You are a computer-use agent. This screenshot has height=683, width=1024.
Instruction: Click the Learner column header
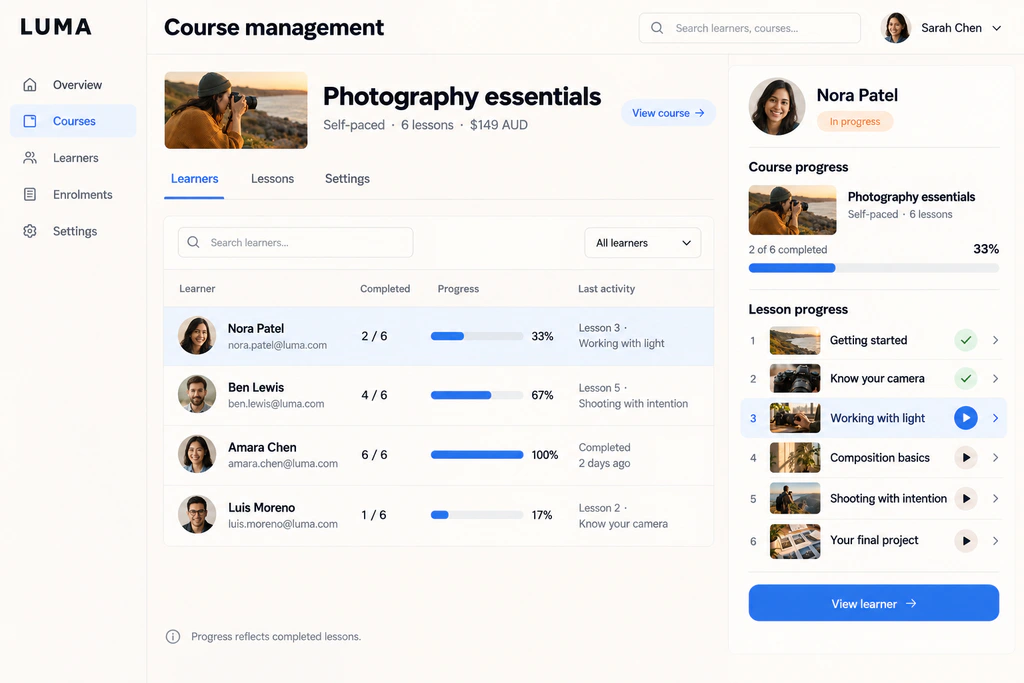(197, 289)
